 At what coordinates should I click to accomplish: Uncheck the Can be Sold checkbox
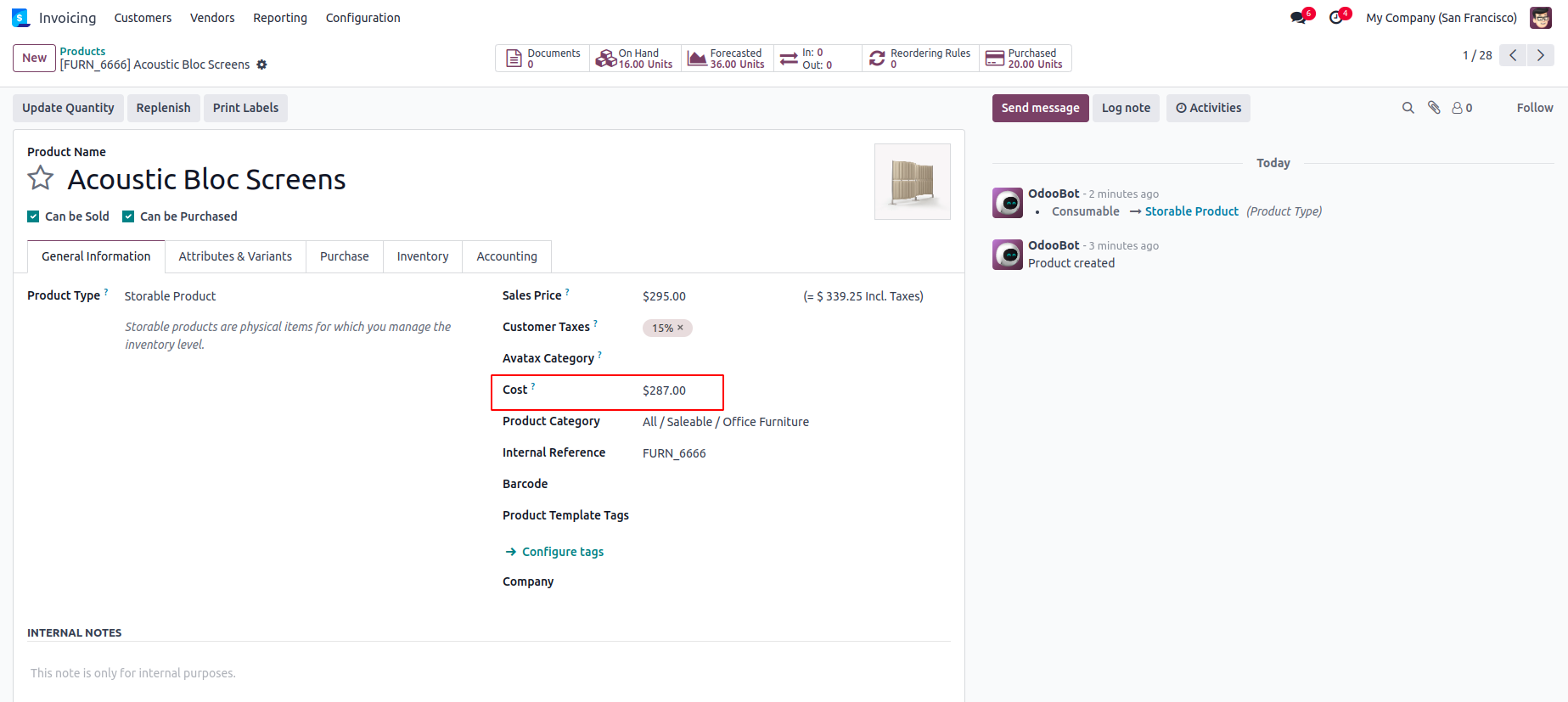coord(33,216)
